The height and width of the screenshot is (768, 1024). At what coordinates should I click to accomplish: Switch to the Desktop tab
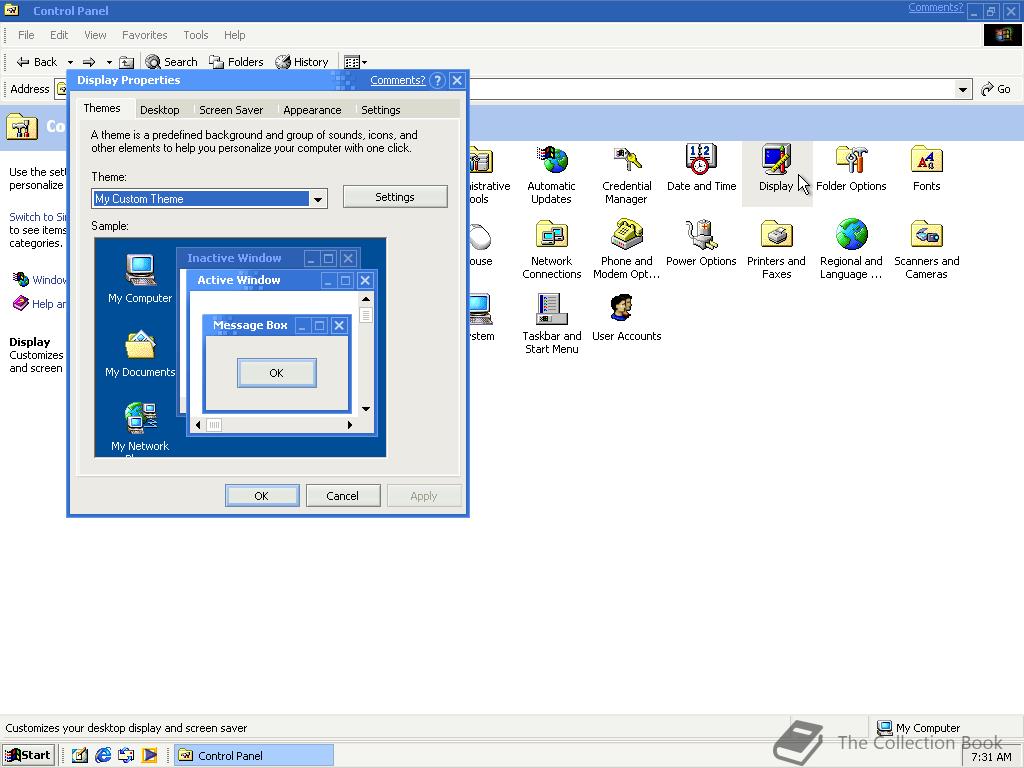[159, 110]
